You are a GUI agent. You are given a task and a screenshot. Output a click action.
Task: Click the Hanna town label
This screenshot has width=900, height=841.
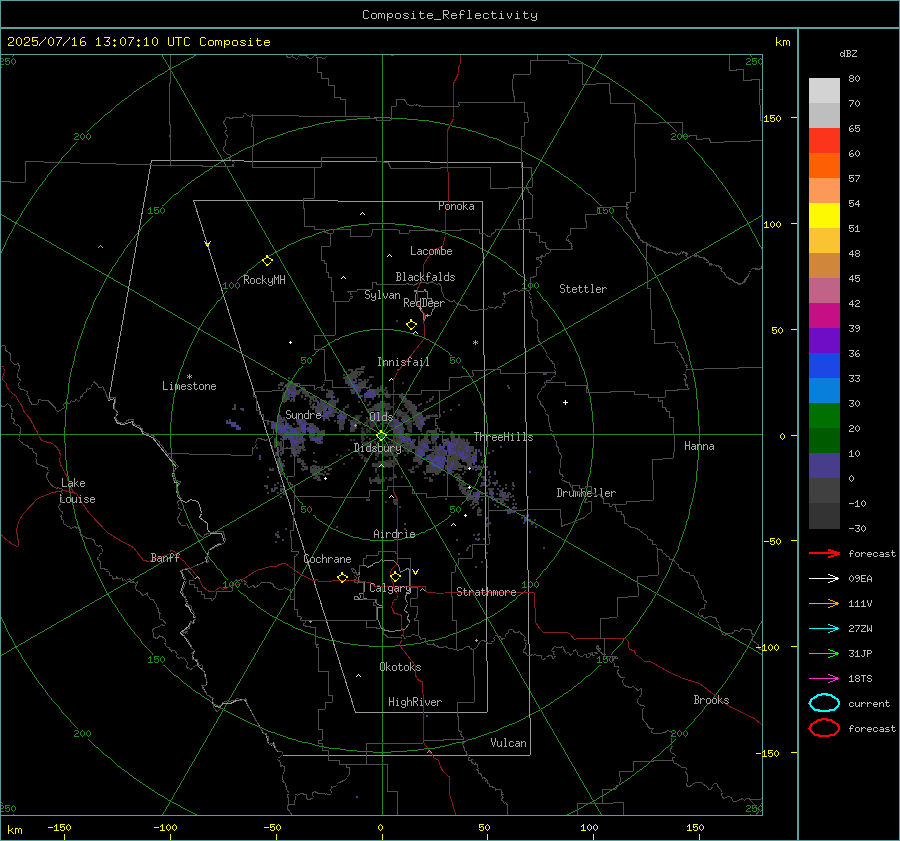point(699,446)
